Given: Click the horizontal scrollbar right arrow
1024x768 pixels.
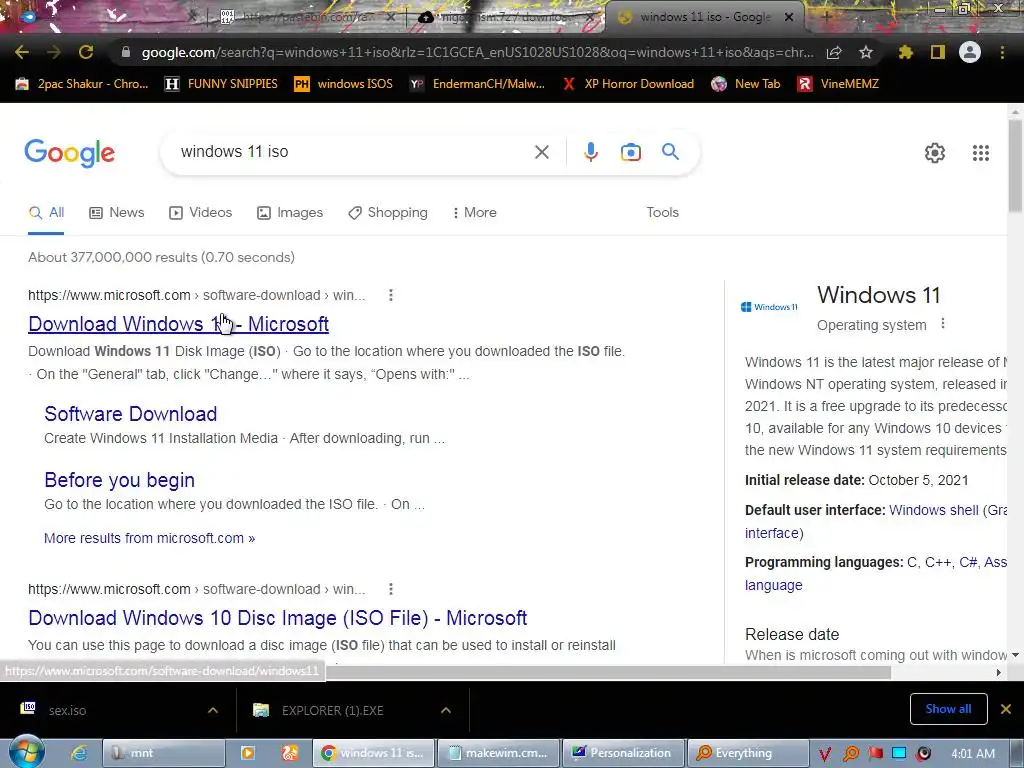Looking at the screenshot, I should point(998,673).
